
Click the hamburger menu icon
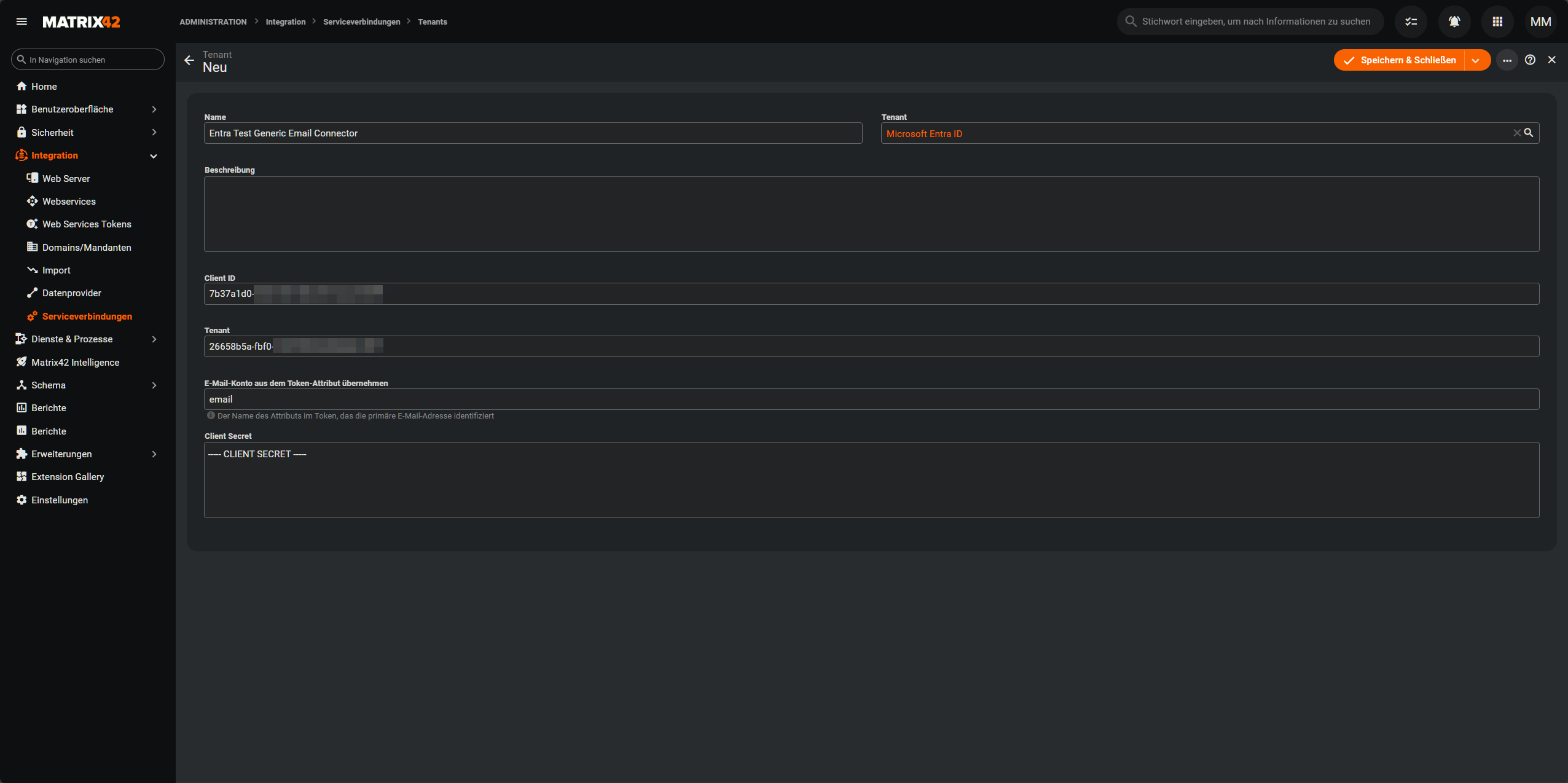[x=22, y=22]
